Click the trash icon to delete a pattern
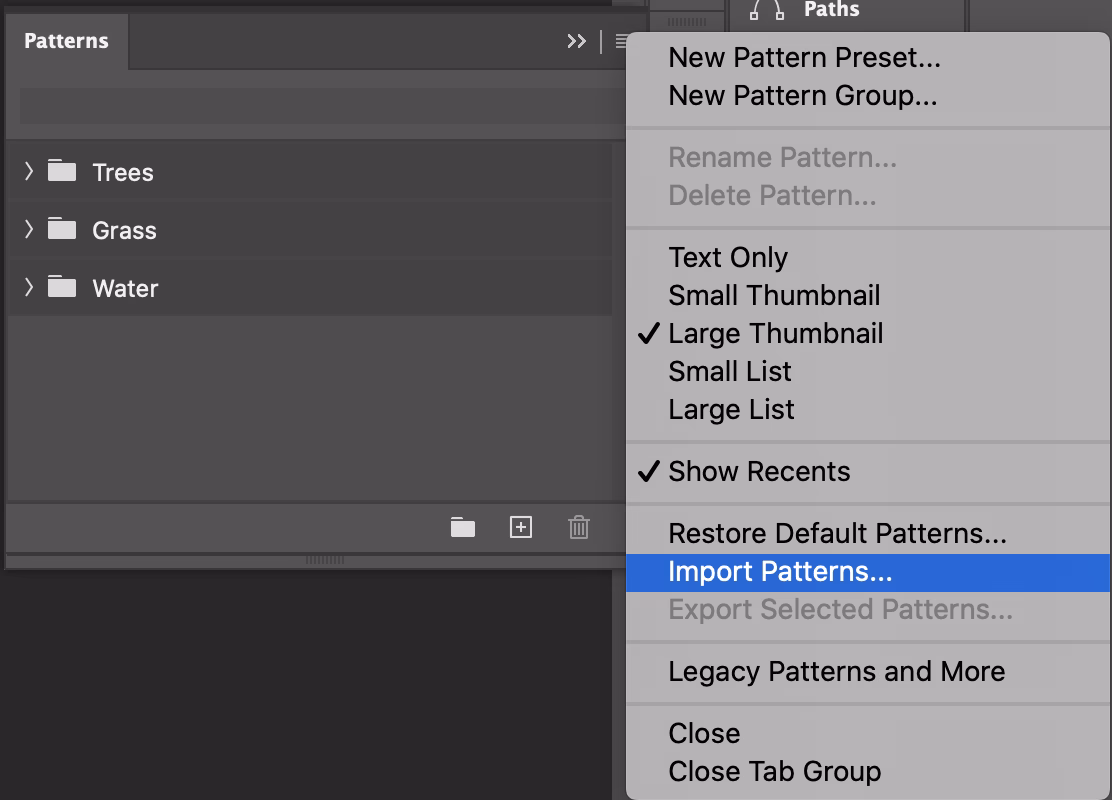This screenshot has width=1112, height=800. (x=578, y=527)
